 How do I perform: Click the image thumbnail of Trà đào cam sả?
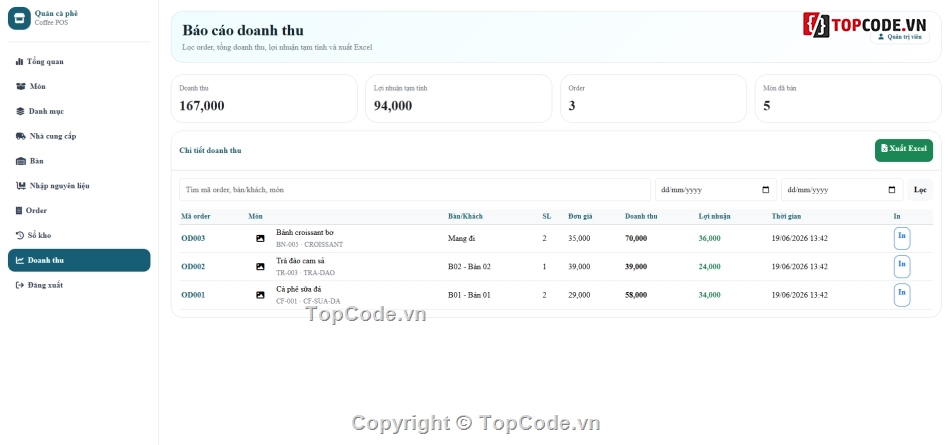coord(260,266)
